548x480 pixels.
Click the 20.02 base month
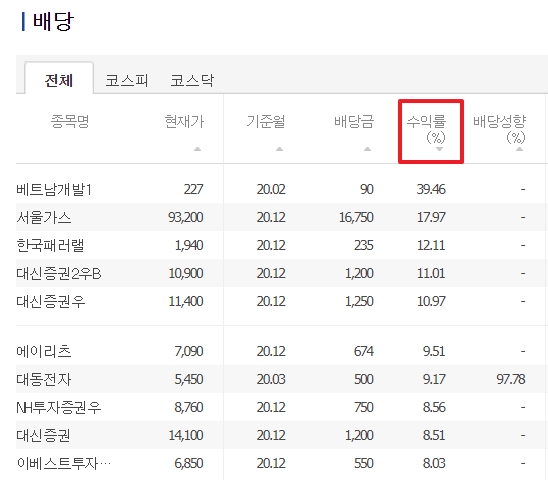(271, 189)
